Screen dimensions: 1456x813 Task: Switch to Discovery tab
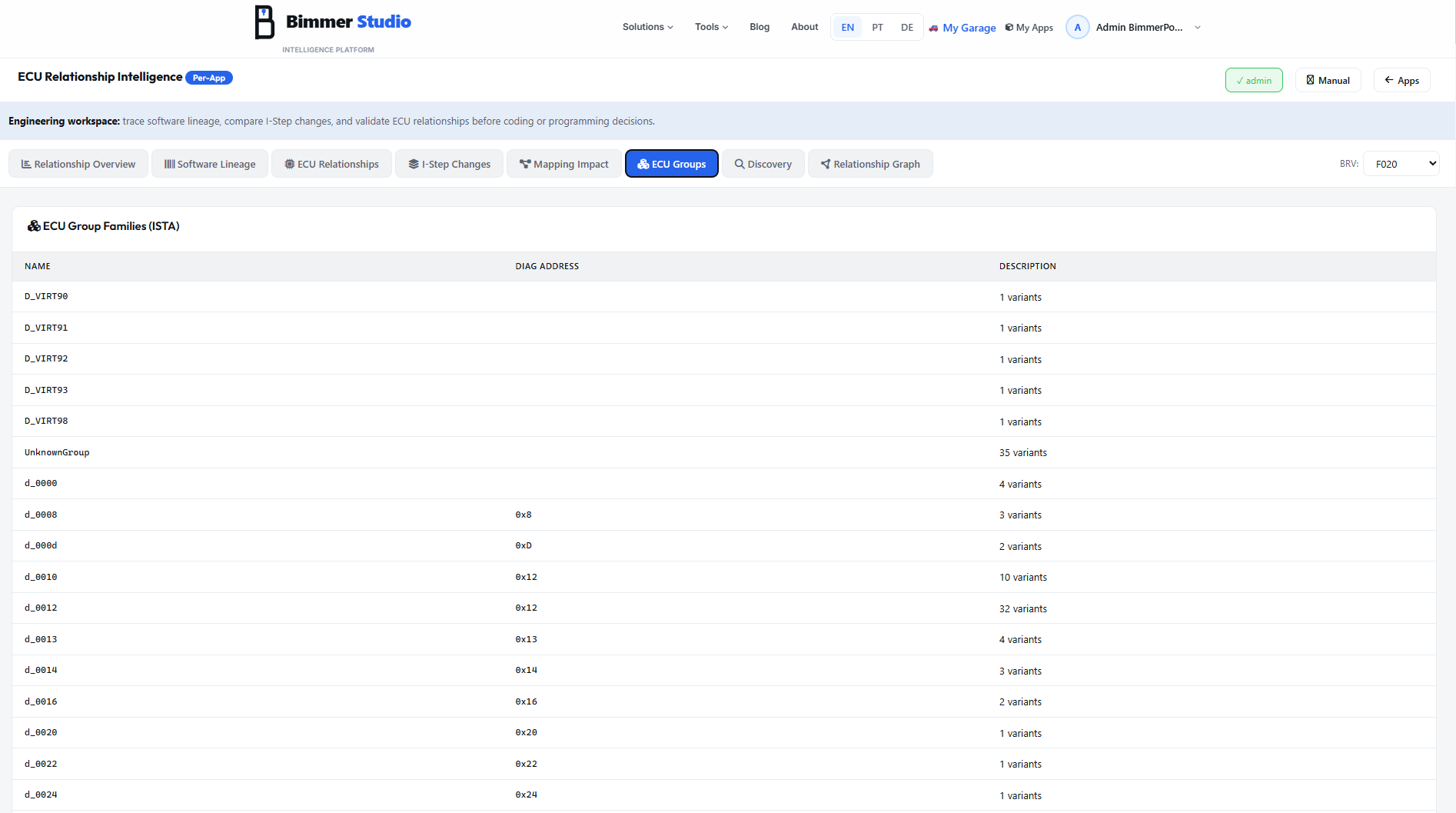click(763, 164)
